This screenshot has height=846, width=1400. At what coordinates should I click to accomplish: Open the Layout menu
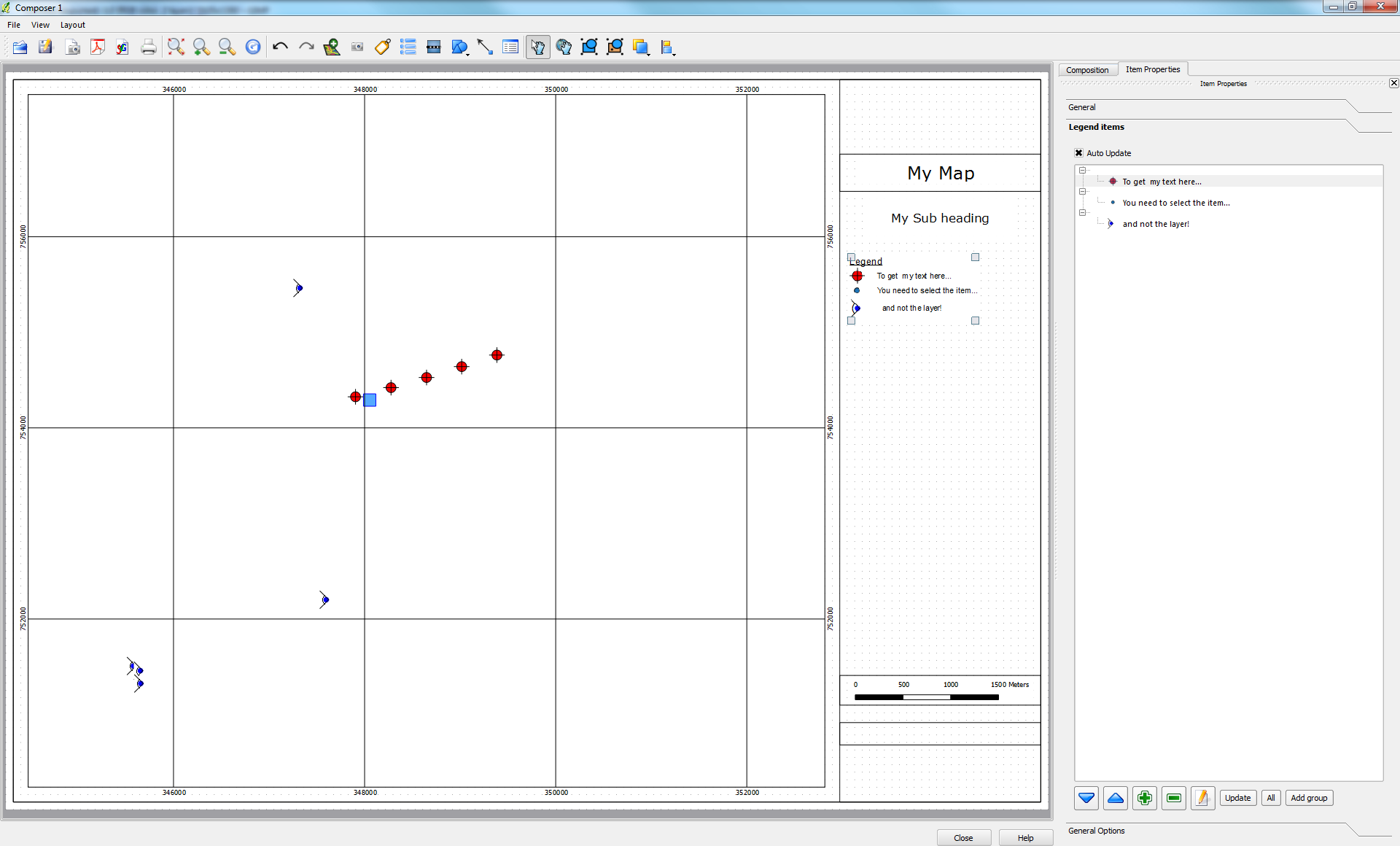pyautogui.click(x=73, y=25)
